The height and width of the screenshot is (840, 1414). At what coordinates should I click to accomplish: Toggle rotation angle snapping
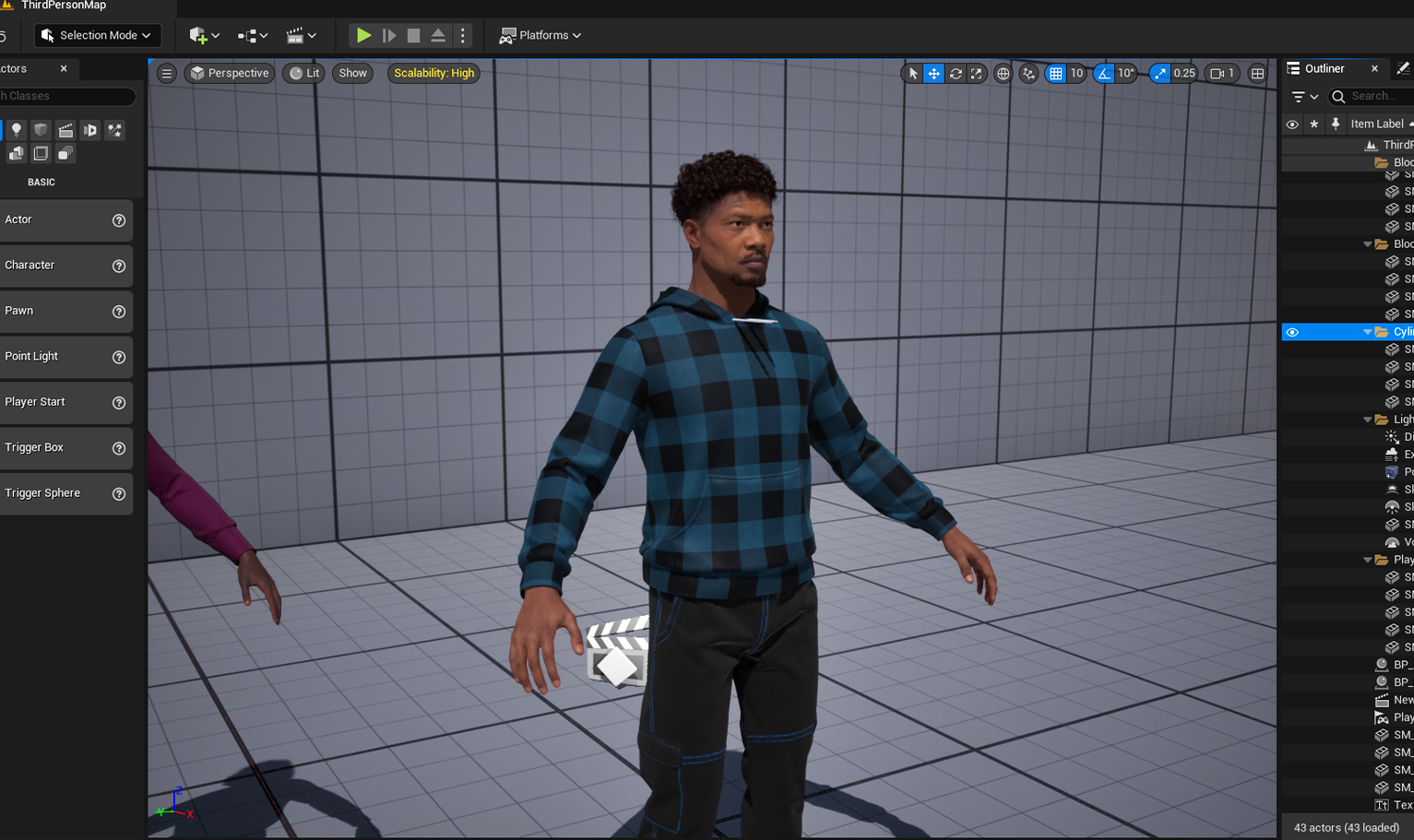tap(1104, 73)
